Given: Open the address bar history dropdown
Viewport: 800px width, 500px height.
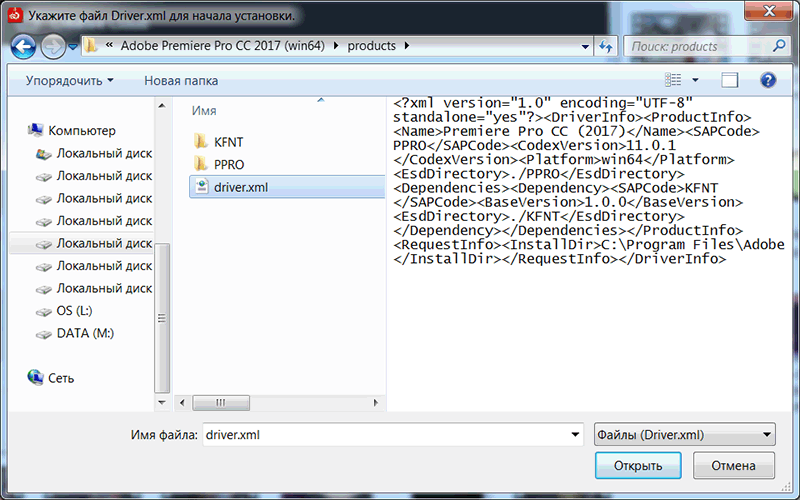Looking at the screenshot, I should [x=585, y=46].
